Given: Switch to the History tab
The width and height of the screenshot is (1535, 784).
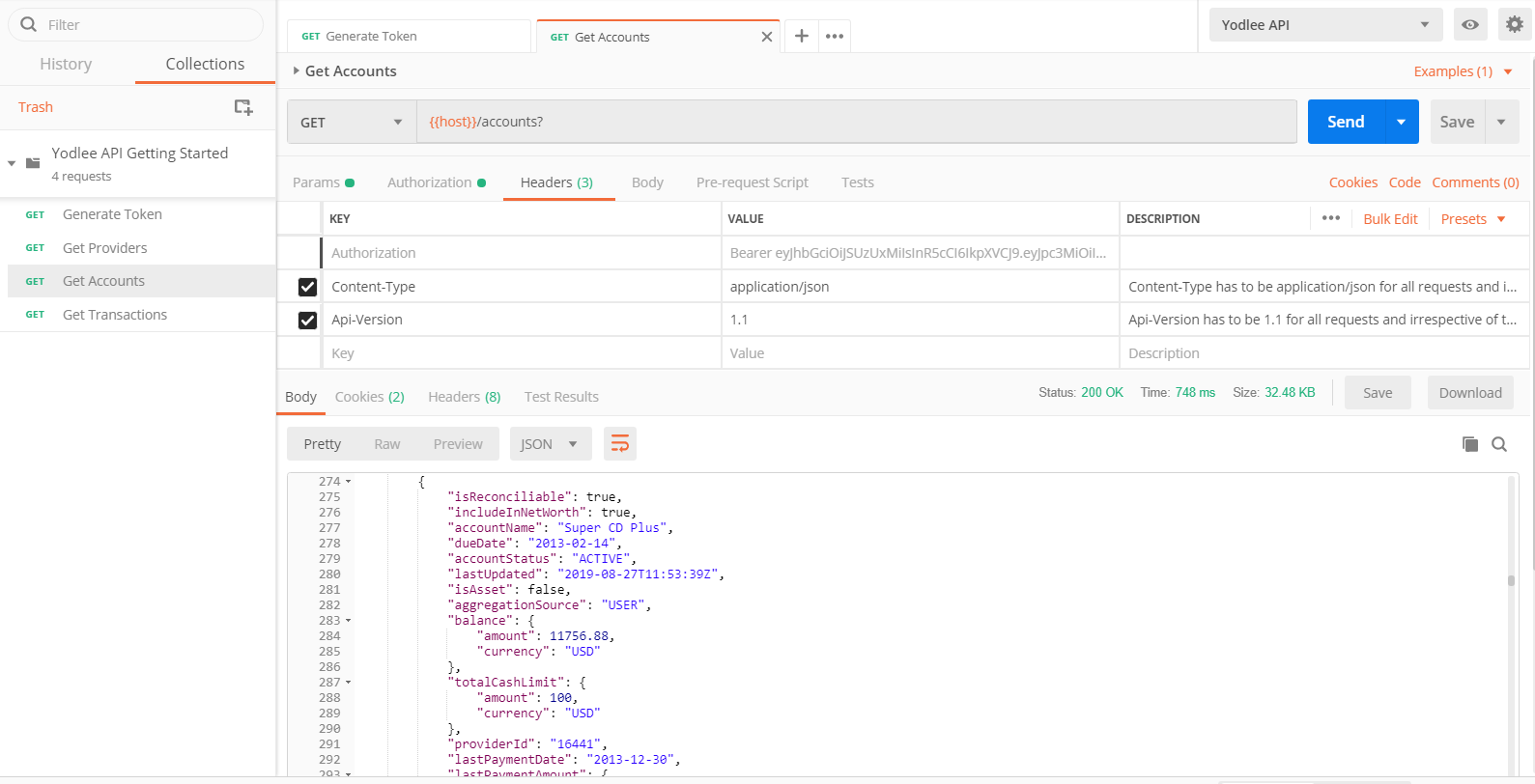Looking at the screenshot, I should click(x=66, y=64).
